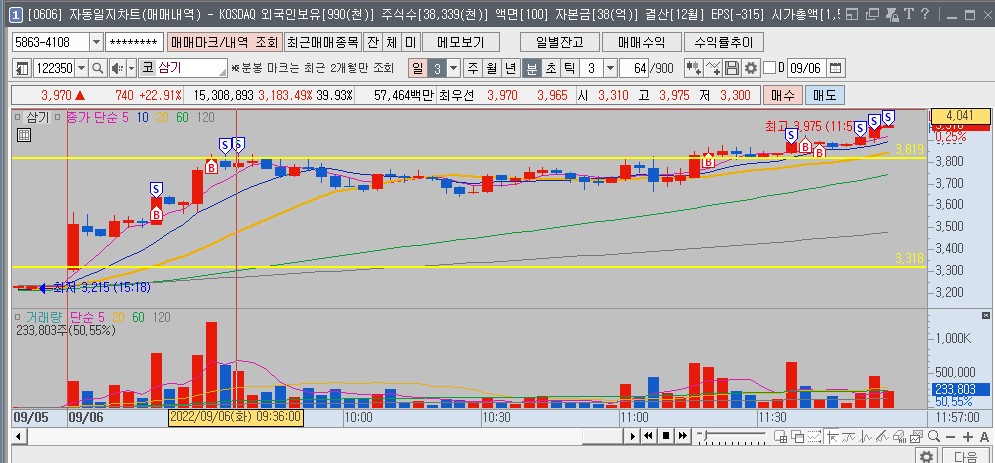Viewport: 995px width, 463px height.
Task: Click the add-line-indicator toolbar icon
Action: pos(713,68)
